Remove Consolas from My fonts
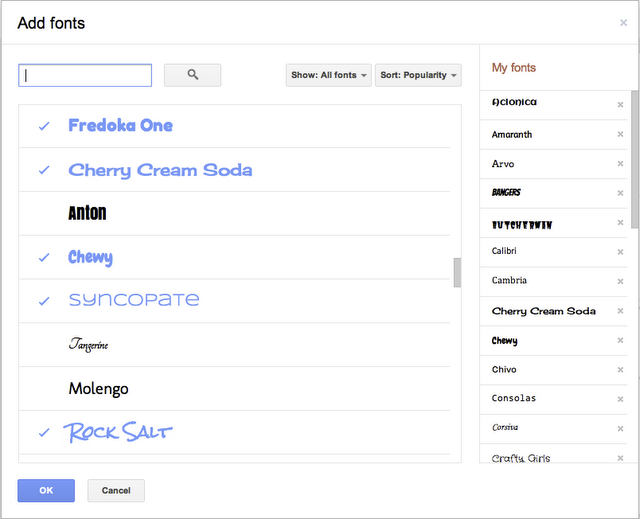 tap(620, 399)
